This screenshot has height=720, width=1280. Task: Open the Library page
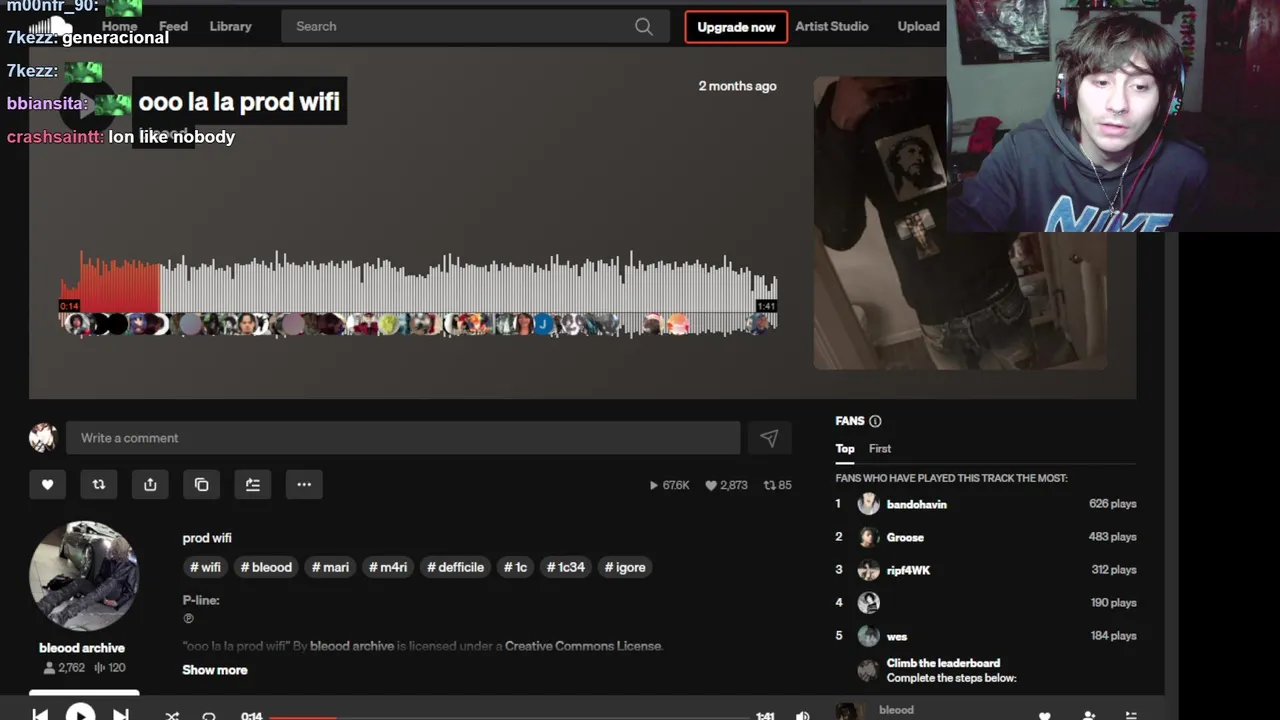coord(231,27)
